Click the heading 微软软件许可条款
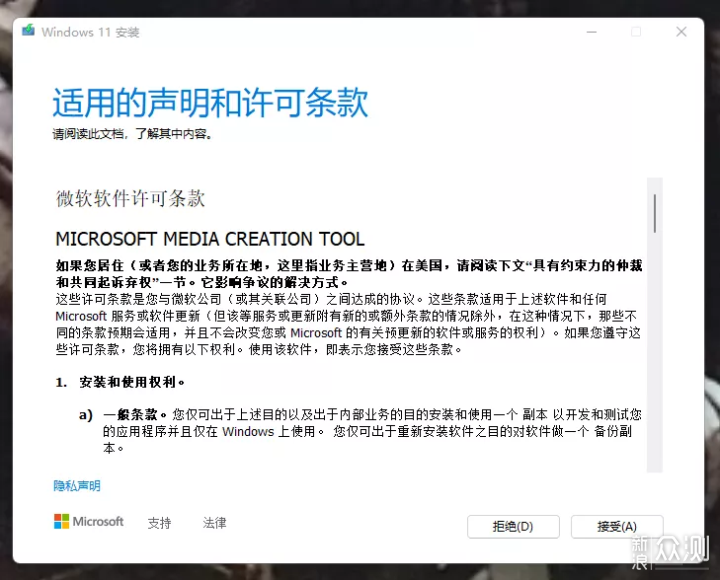 (130, 198)
